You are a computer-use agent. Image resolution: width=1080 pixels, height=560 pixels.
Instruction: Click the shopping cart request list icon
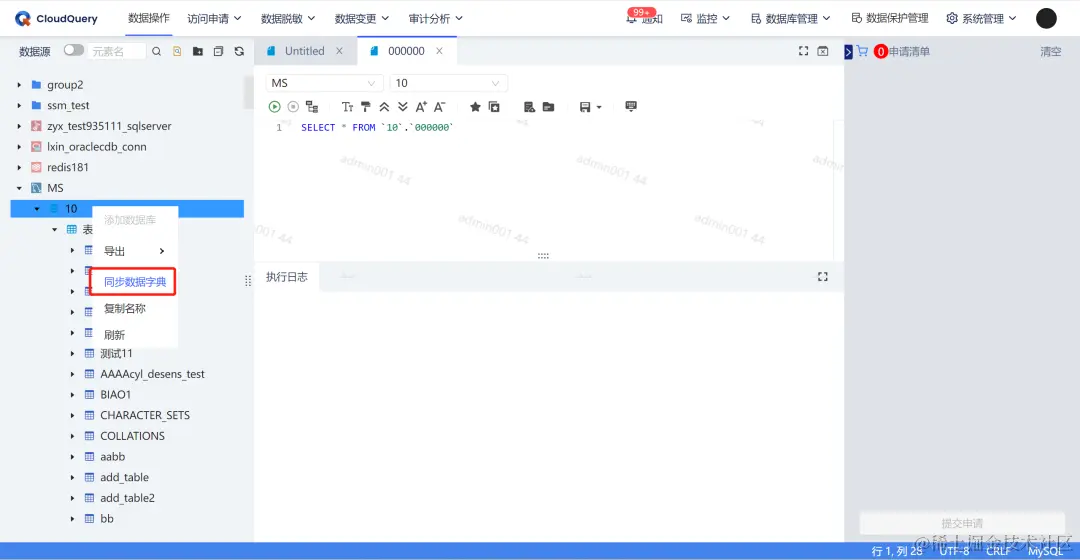click(862, 51)
